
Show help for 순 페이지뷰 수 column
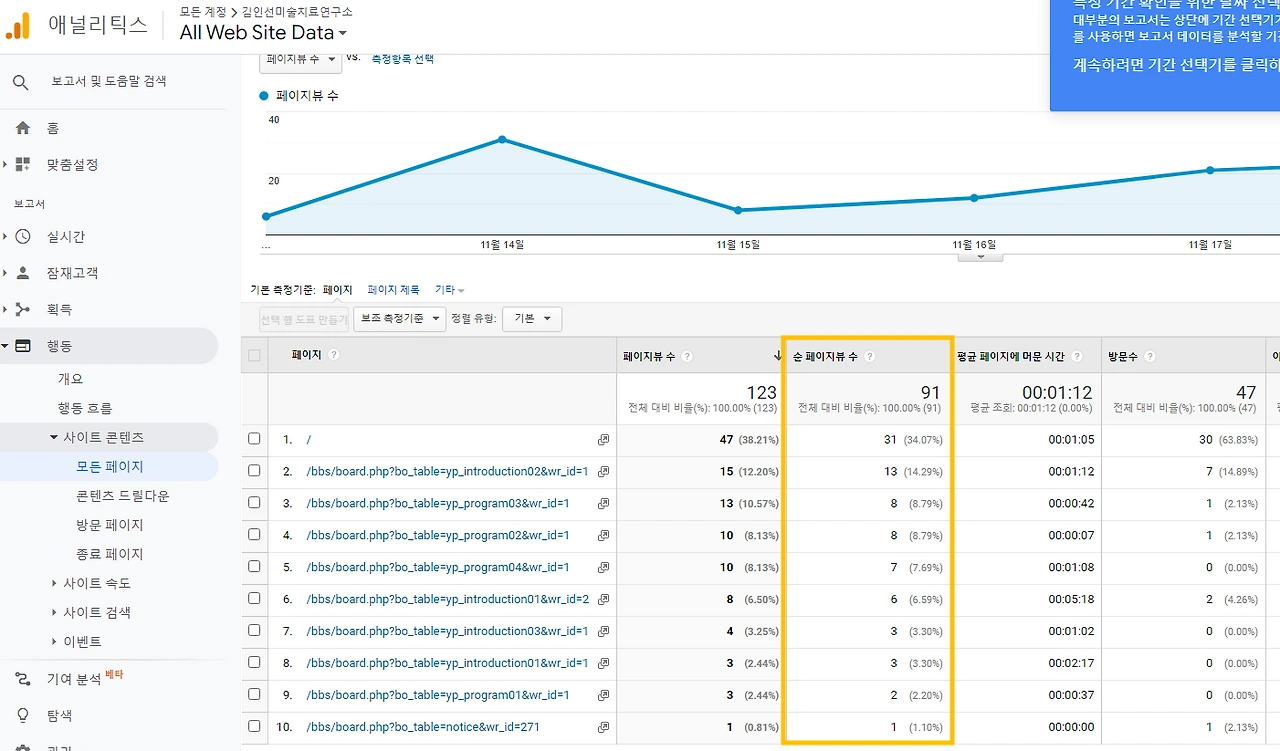pos(870,356)
